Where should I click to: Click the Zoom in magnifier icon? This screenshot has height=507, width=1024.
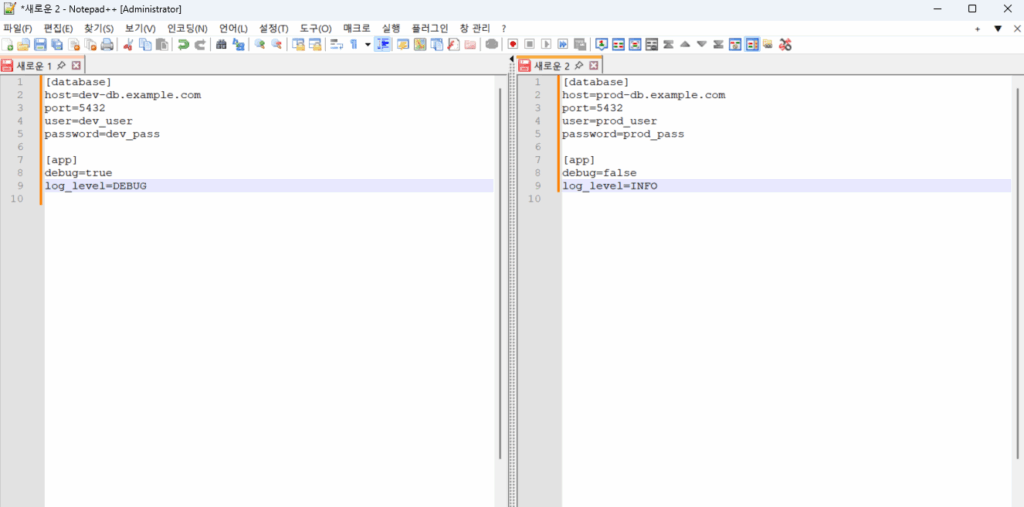(x=260, y=45)
